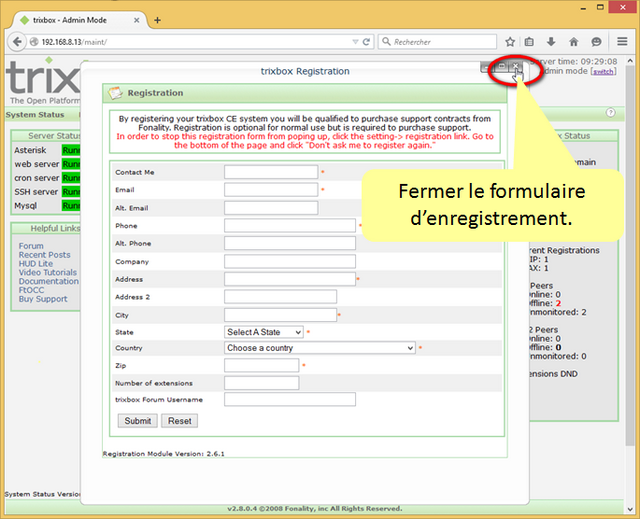Focus the Phone input field

(x=290, y=226)
